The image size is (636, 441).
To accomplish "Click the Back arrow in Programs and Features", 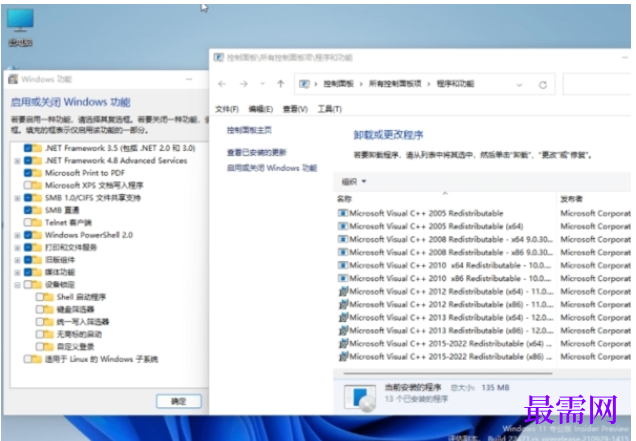I will tap(222, 84).
